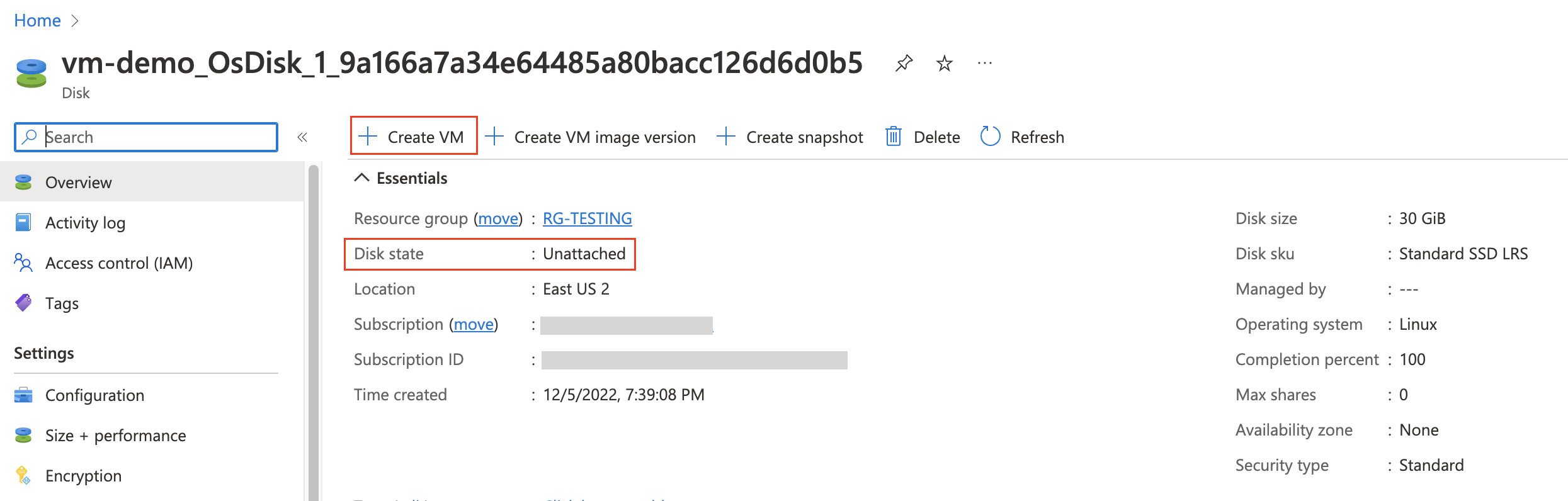Image resolution: width=1568 pixels, height=501 pixels.
Task: Open the more options ellipsis menu
Action: tap(984, 63)
